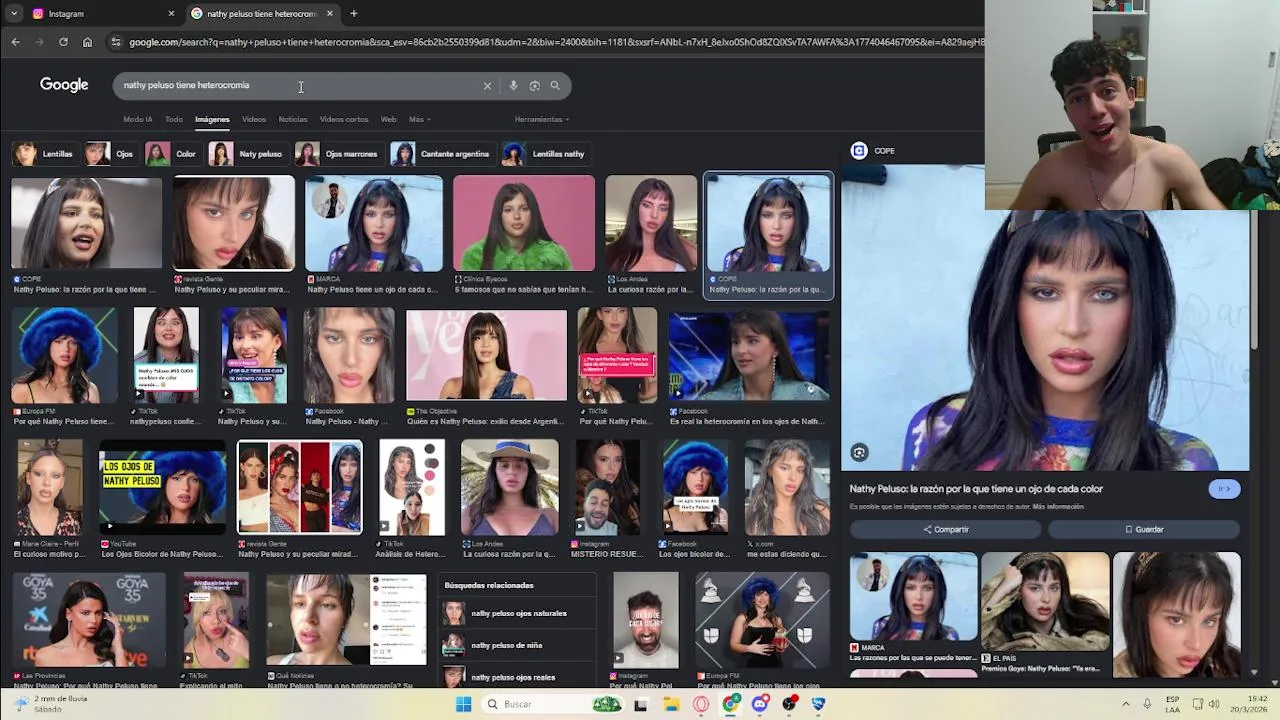Filter by the Ojos marrones chip
Screen dimensions: 1280x720
click(338, 154)
